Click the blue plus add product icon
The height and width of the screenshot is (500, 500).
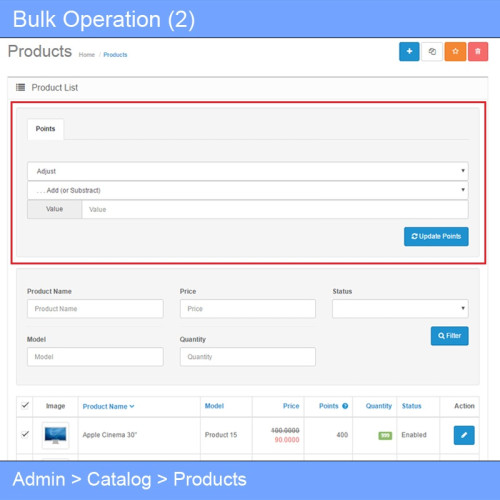(x=409, y=52)
